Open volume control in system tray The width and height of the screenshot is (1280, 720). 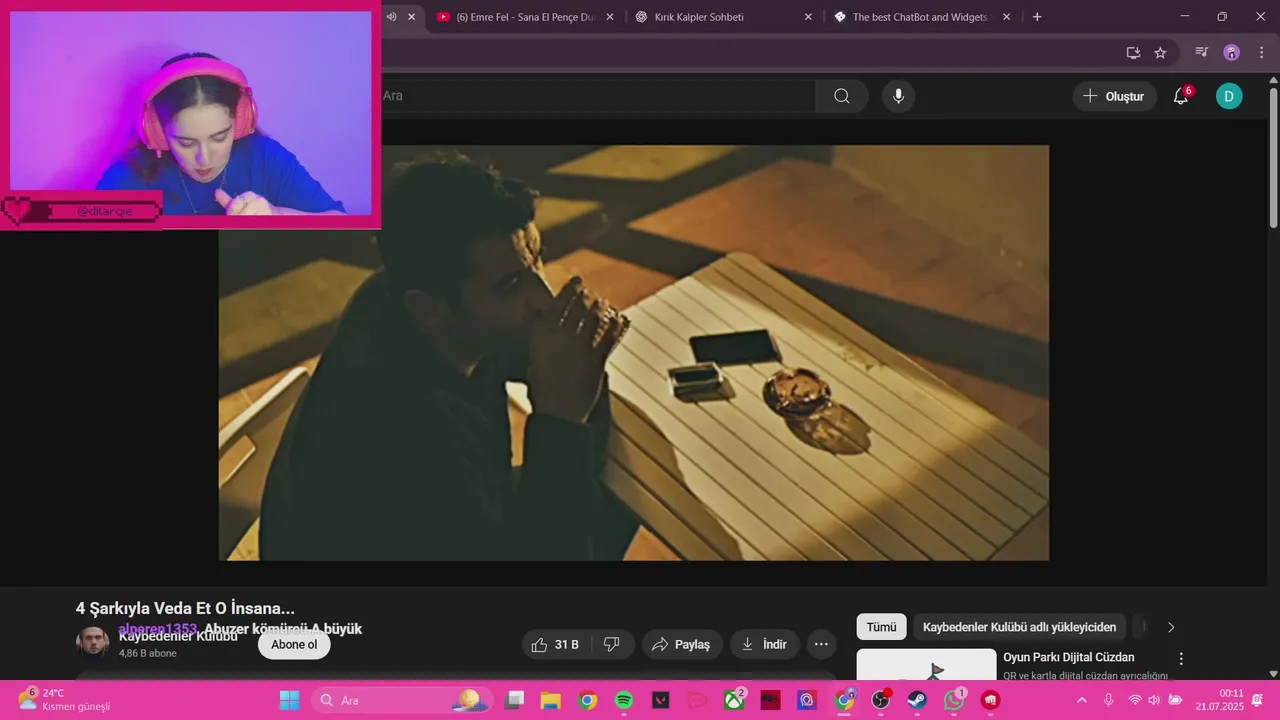[1154, 700]
